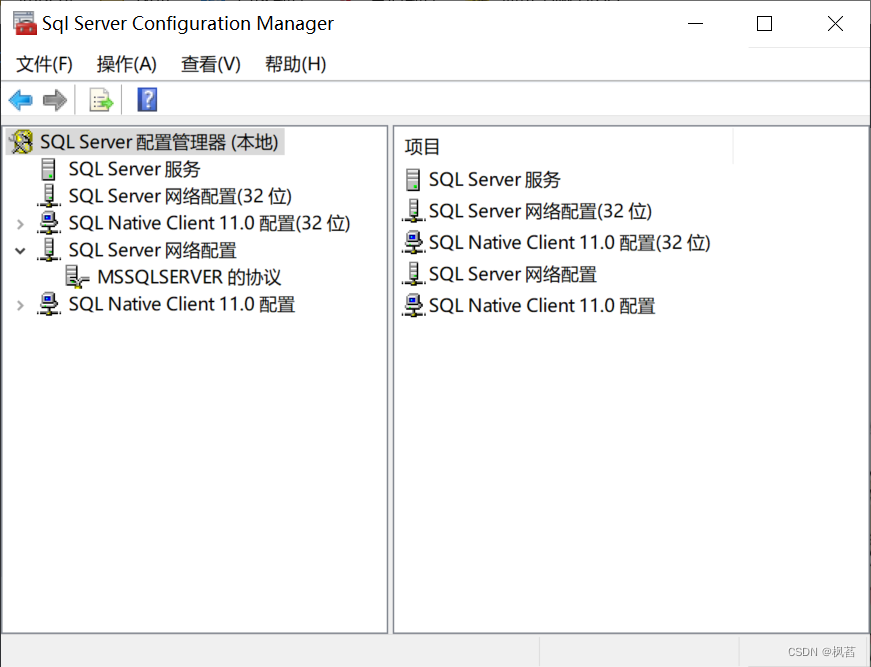
Task: Click the root SQL Server 配置管理器 tree icon
Action: [x=22, y=143]
